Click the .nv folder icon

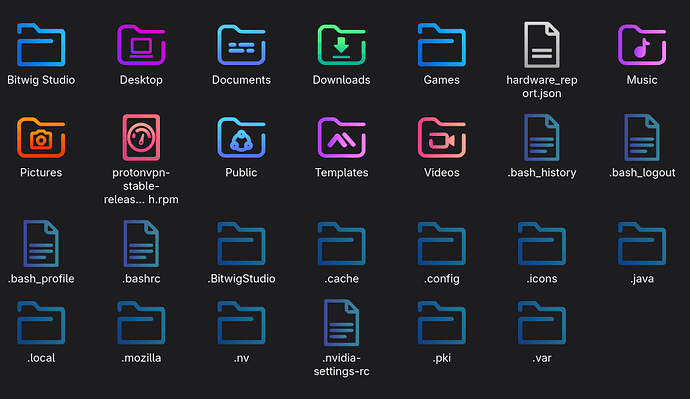pos(241,322)
